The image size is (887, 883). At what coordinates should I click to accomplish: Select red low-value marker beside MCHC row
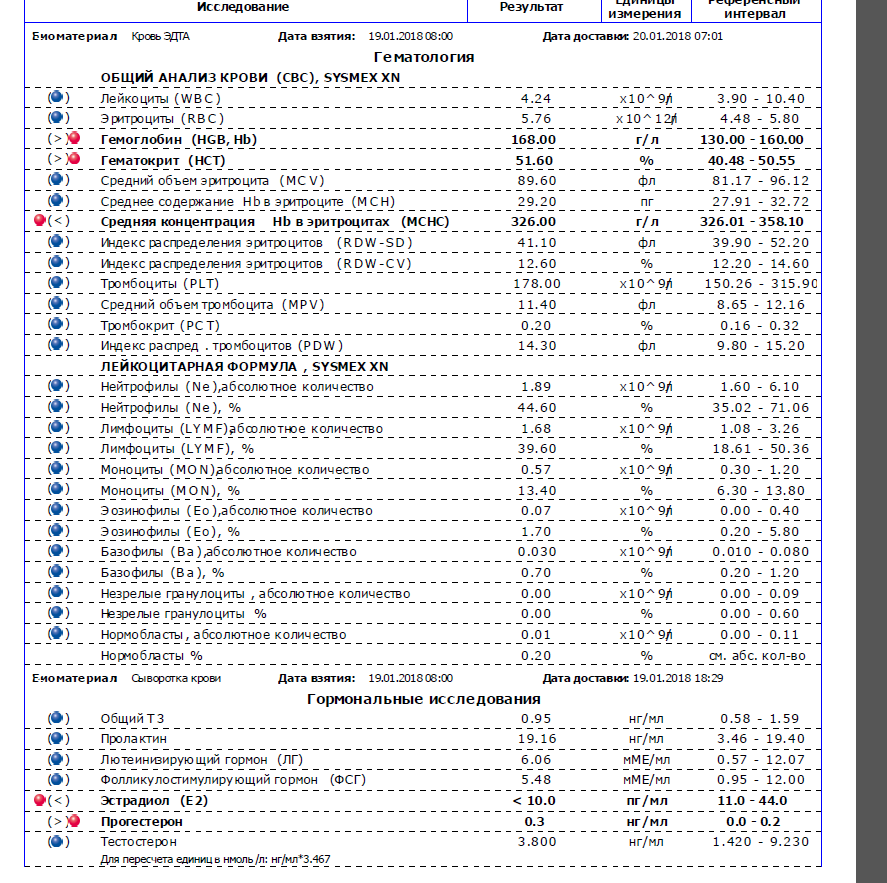point(40,222)
